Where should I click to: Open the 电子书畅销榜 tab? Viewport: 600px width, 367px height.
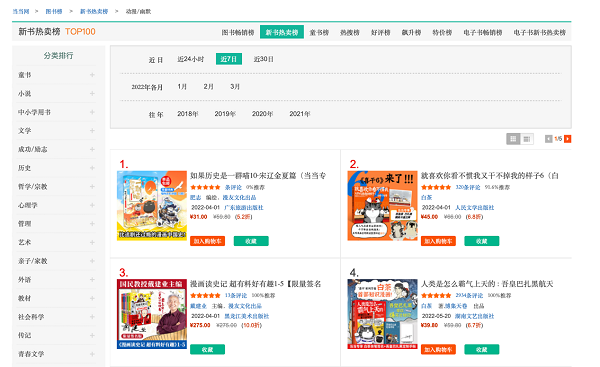click(483, 33)
